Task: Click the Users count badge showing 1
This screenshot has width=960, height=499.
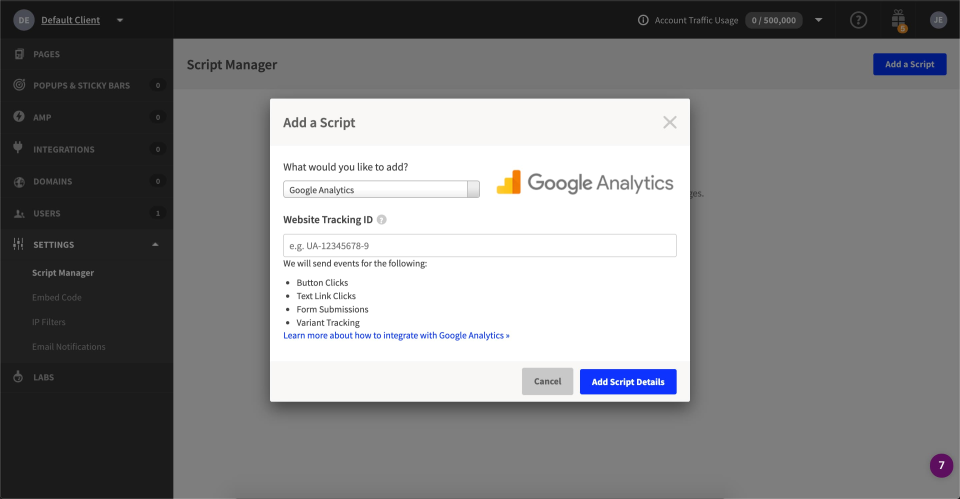Action: 157,213
